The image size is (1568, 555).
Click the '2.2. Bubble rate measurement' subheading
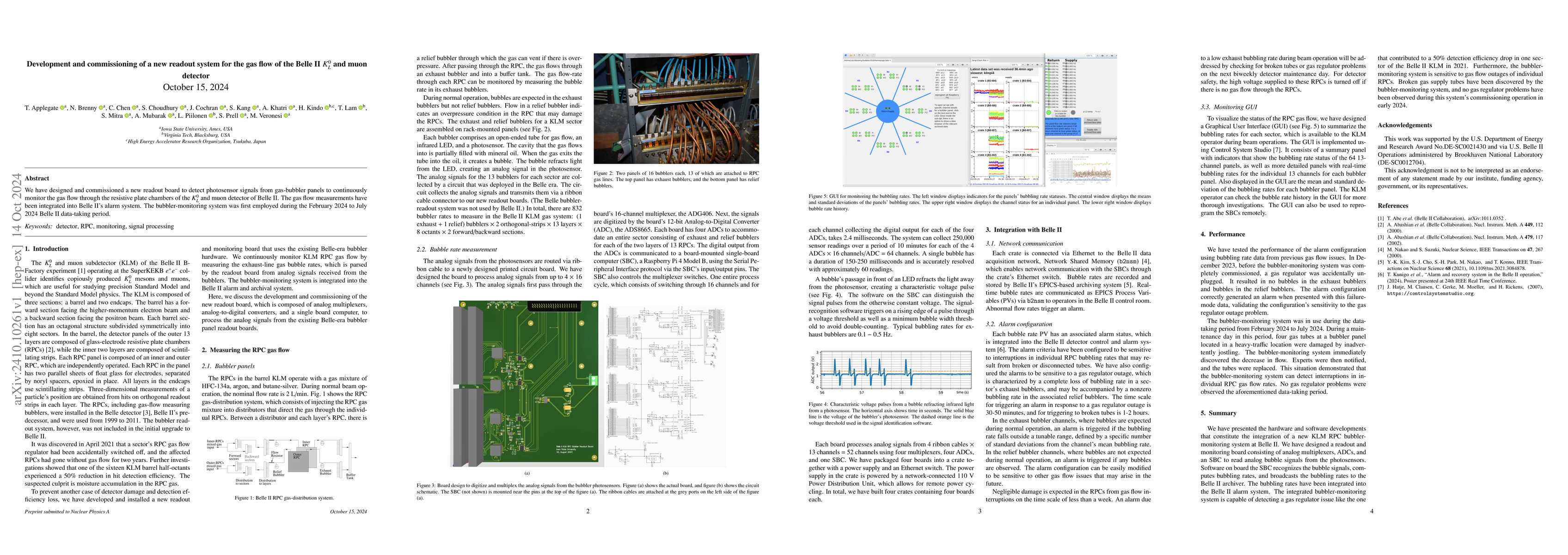pos(457,249)
